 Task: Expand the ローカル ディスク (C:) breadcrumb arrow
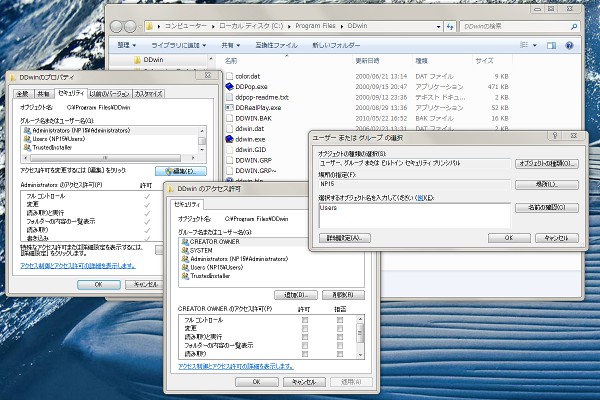[289, 26]
